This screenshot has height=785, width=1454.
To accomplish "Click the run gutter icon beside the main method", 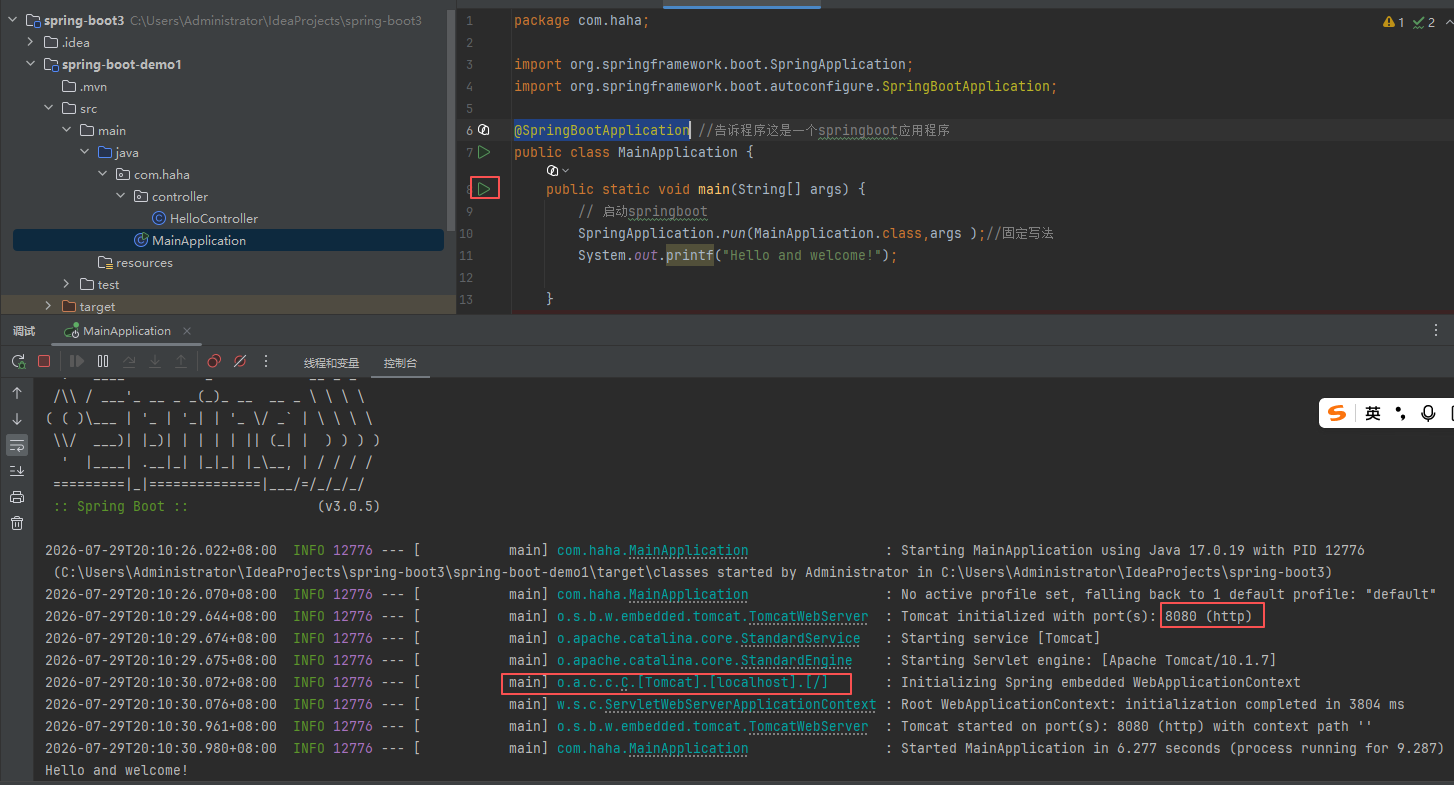I will point(484,188).
